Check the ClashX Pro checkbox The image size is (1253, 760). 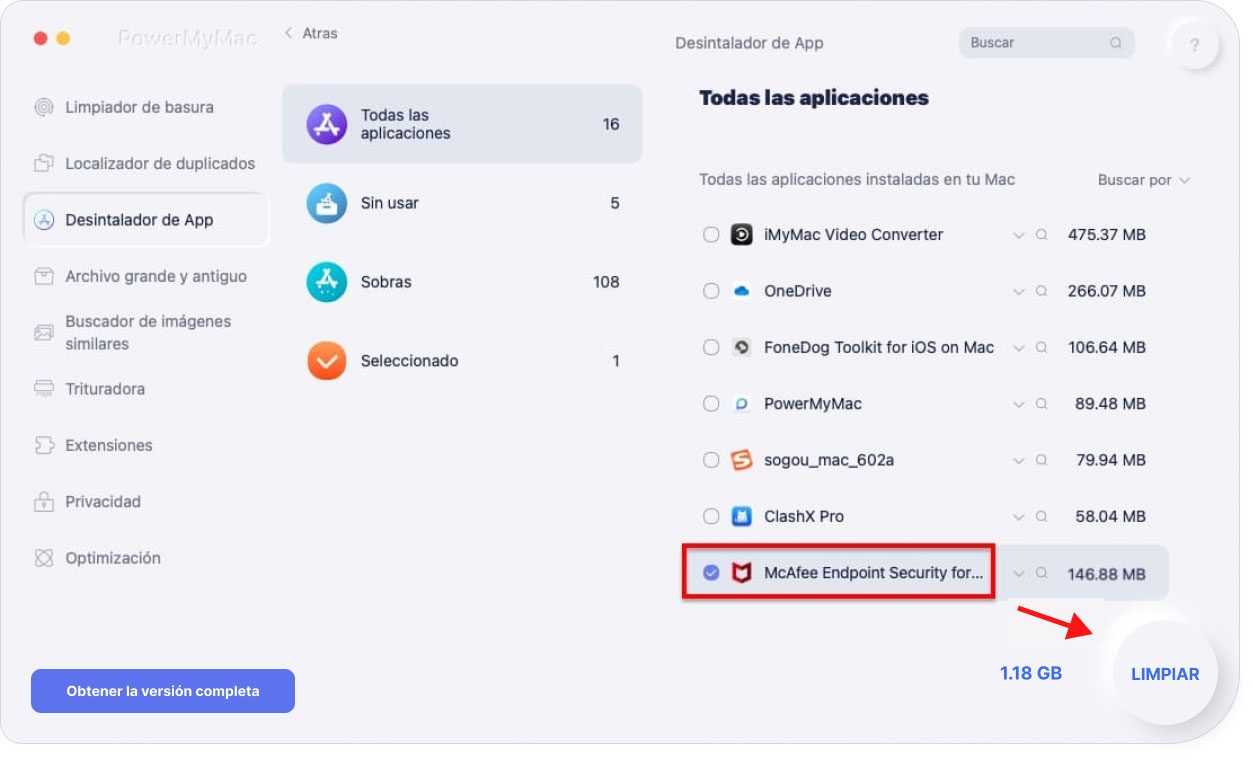click(x=711, y=517)
